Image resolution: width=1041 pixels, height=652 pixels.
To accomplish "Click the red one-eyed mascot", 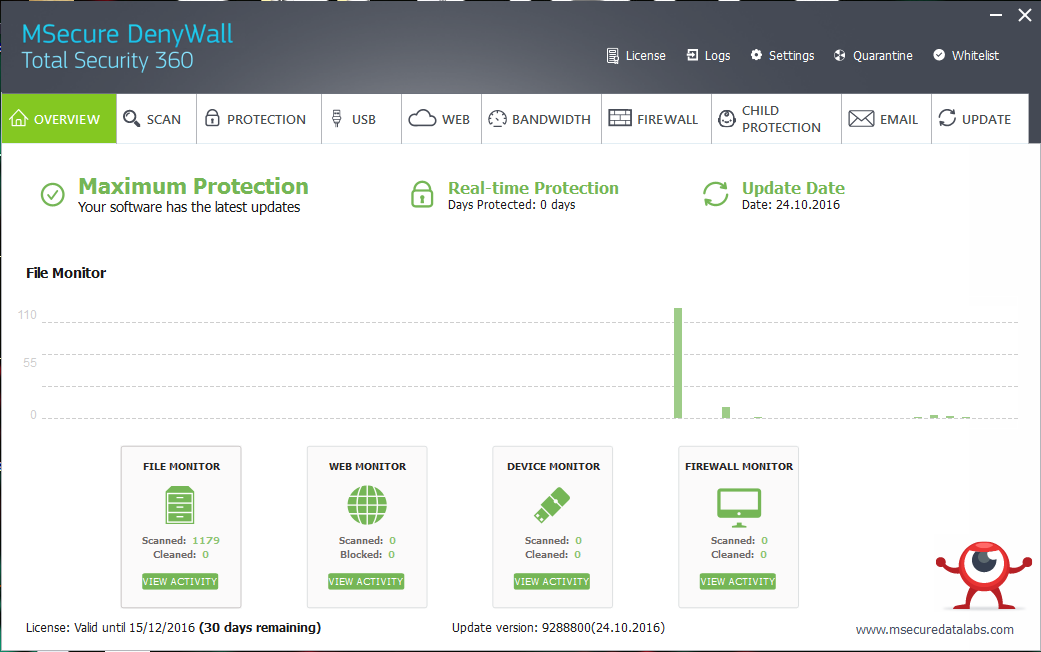I will [984, 575].
